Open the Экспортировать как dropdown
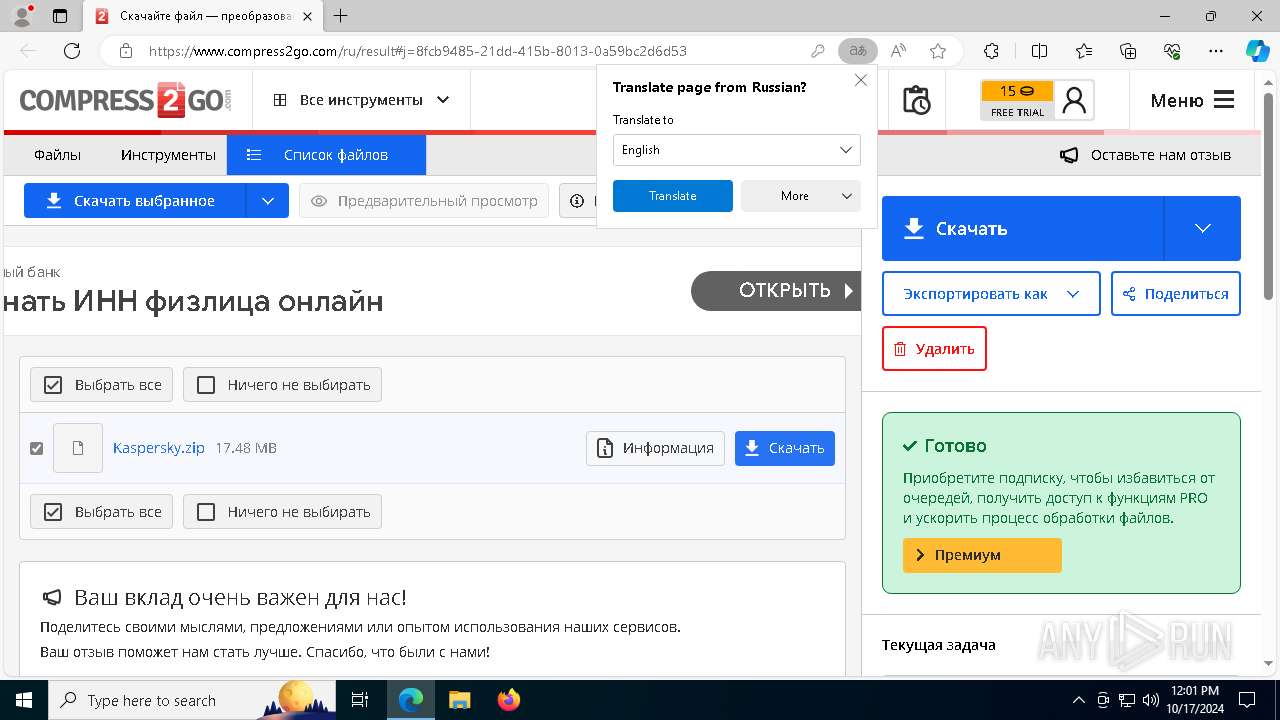The height and width of the screenshot is (720, 1280). coord(991,294)
